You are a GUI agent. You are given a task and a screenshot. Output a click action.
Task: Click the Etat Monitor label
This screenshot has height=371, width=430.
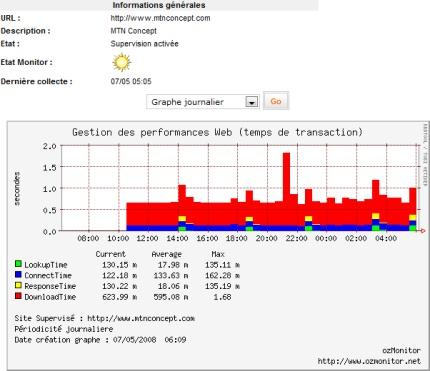point(26,62)
